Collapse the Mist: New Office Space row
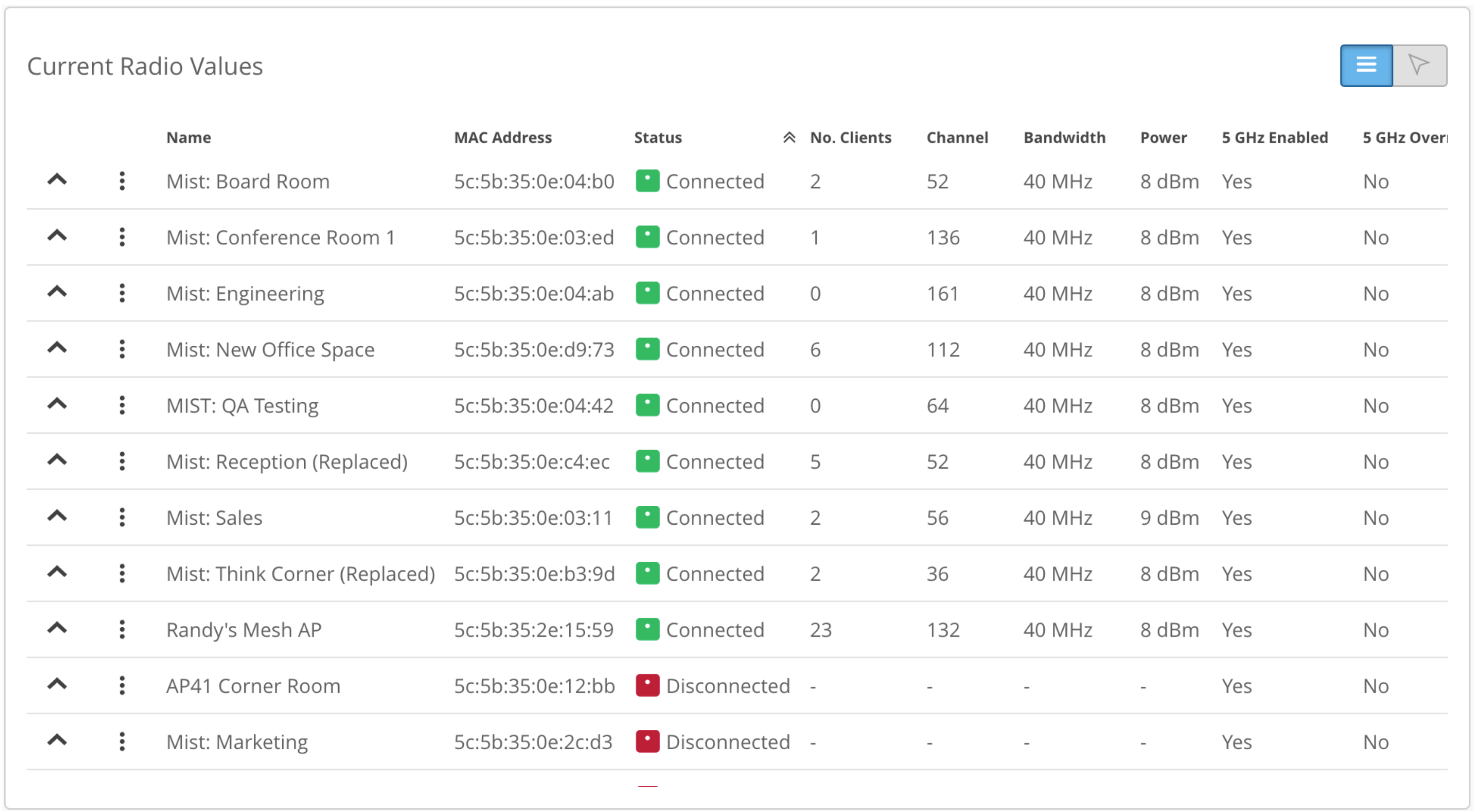This screenshot has width=1476, height=812. (x=57, y=348)
